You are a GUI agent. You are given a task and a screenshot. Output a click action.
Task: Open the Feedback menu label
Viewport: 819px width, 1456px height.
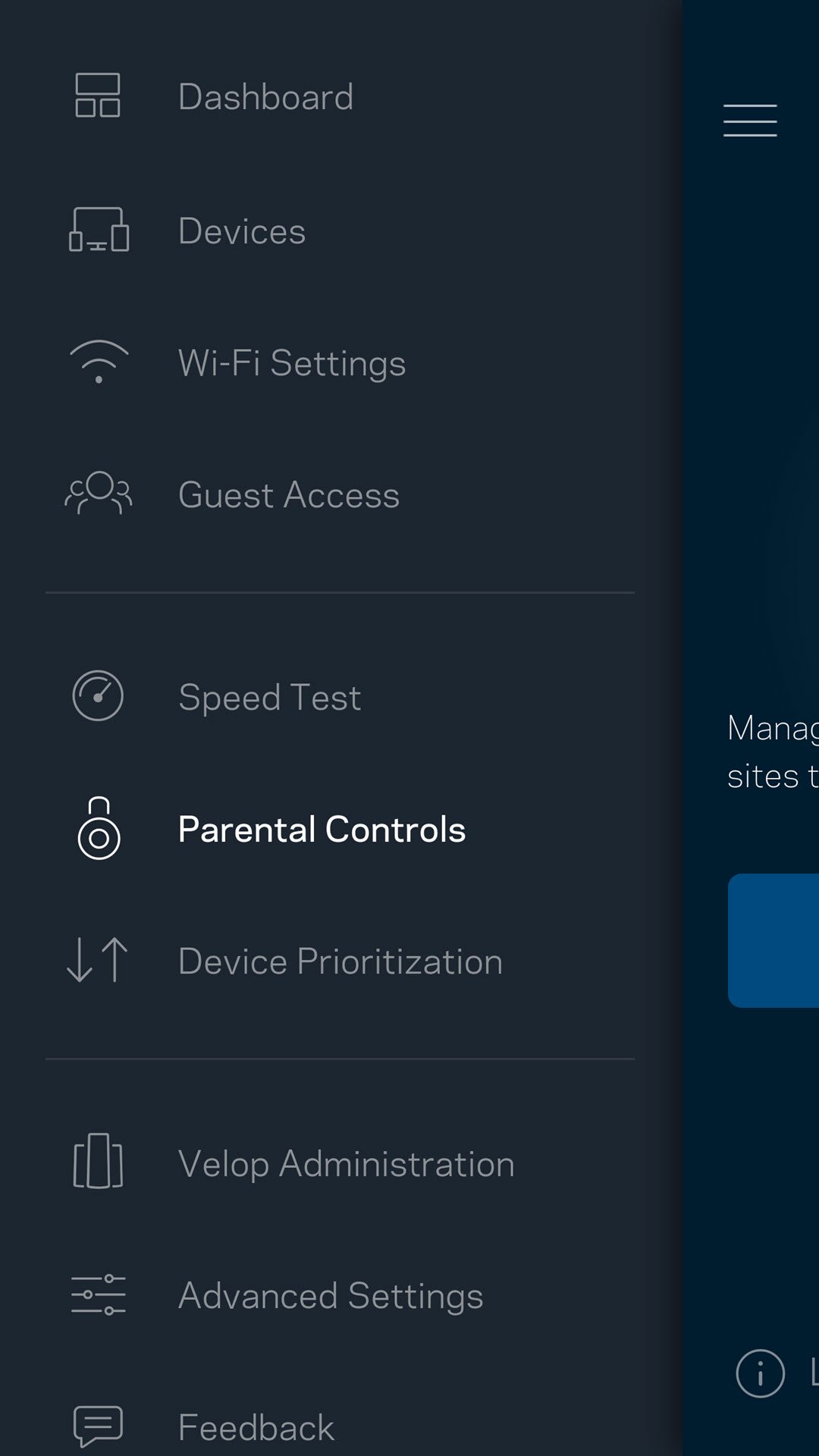coord(256,1428)
